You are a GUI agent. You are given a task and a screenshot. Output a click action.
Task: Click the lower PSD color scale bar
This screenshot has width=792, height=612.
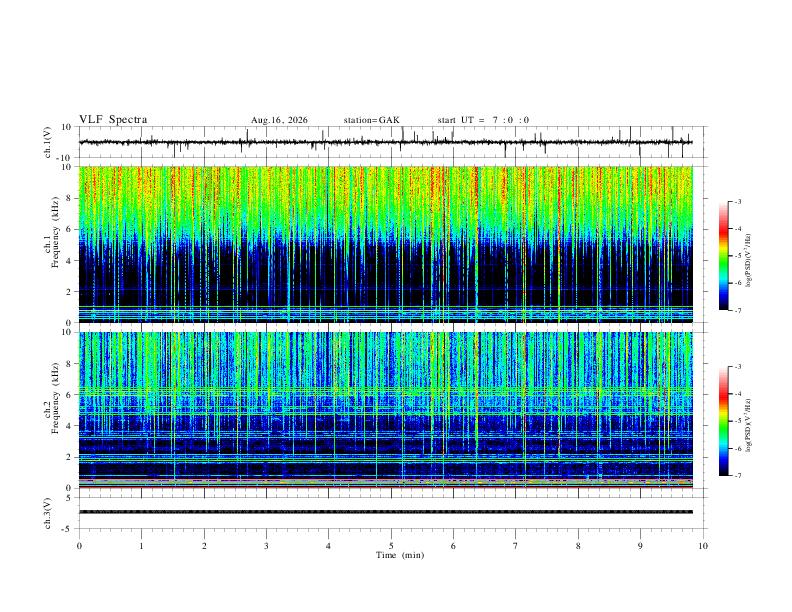point(724,421)
